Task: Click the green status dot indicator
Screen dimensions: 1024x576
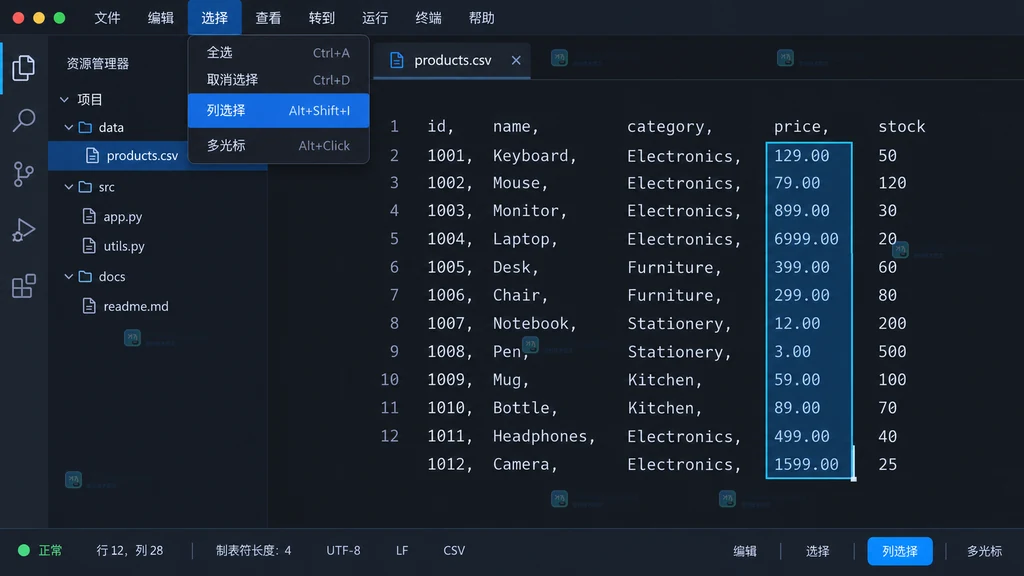Action: [x=24, y=551]
